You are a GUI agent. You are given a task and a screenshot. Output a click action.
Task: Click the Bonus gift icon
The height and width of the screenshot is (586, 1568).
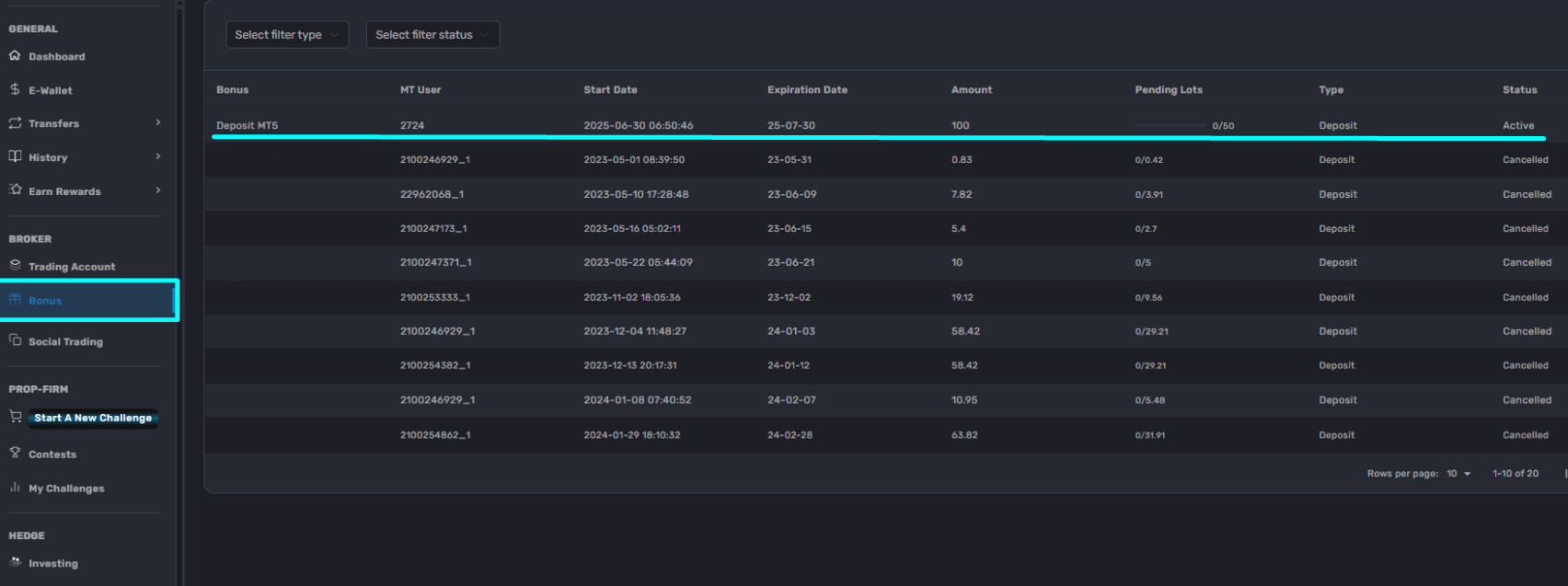15,300
